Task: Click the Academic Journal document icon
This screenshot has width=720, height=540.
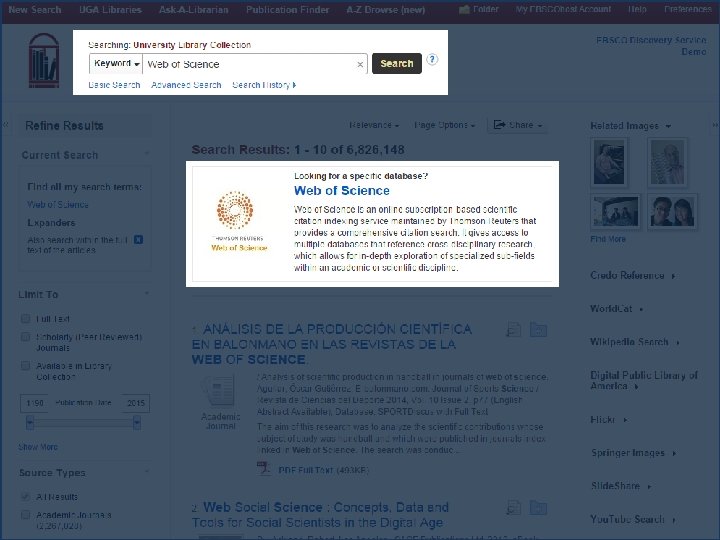Action: (x=219, y=391)
